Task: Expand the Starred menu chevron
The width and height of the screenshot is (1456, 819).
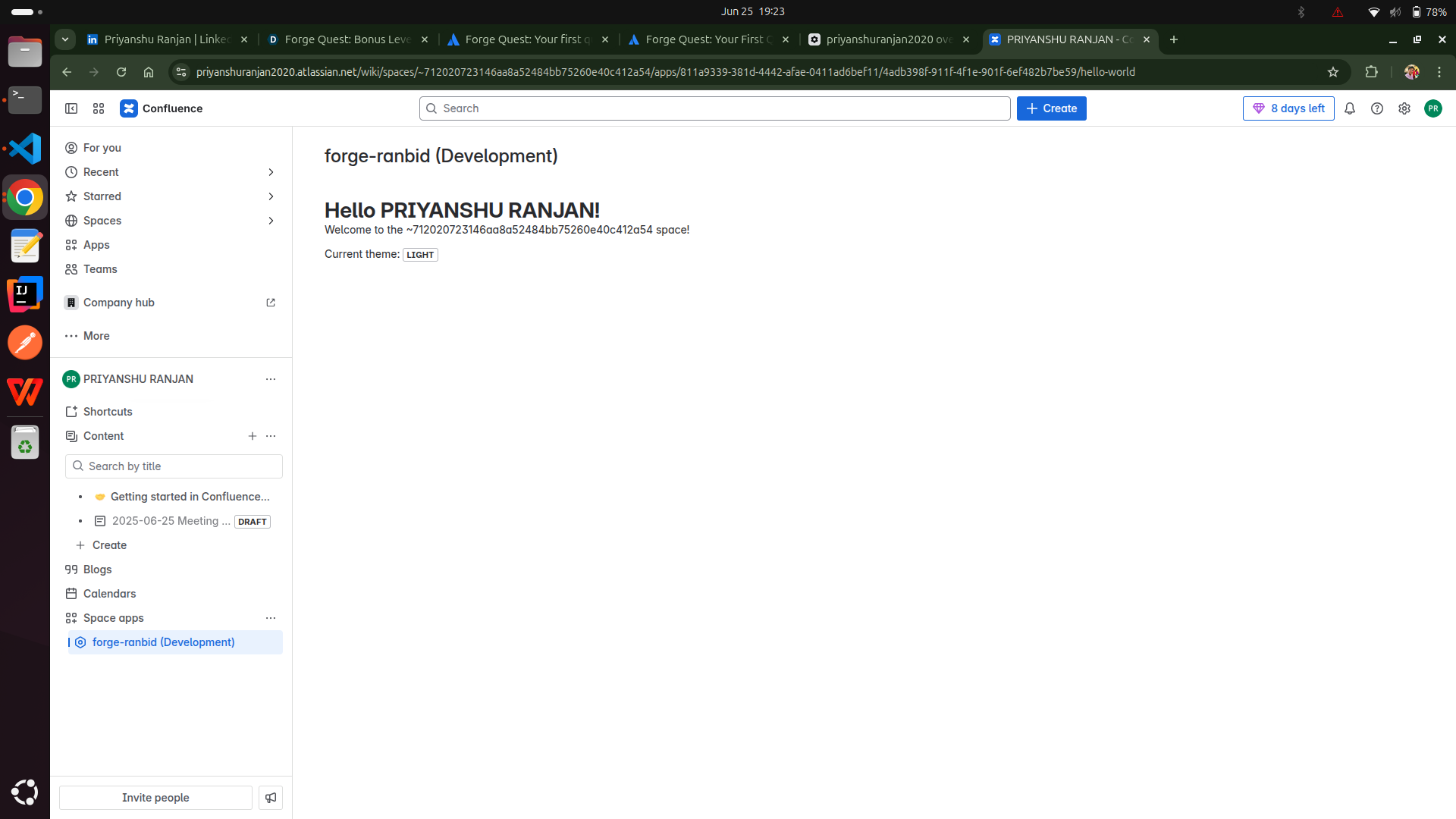Action: coord(271,196)
